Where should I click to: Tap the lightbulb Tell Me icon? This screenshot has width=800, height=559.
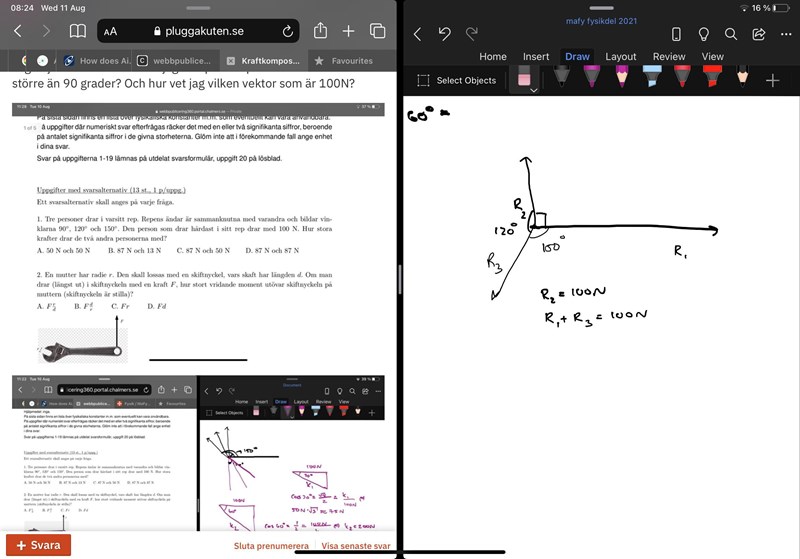coord(703,34)
